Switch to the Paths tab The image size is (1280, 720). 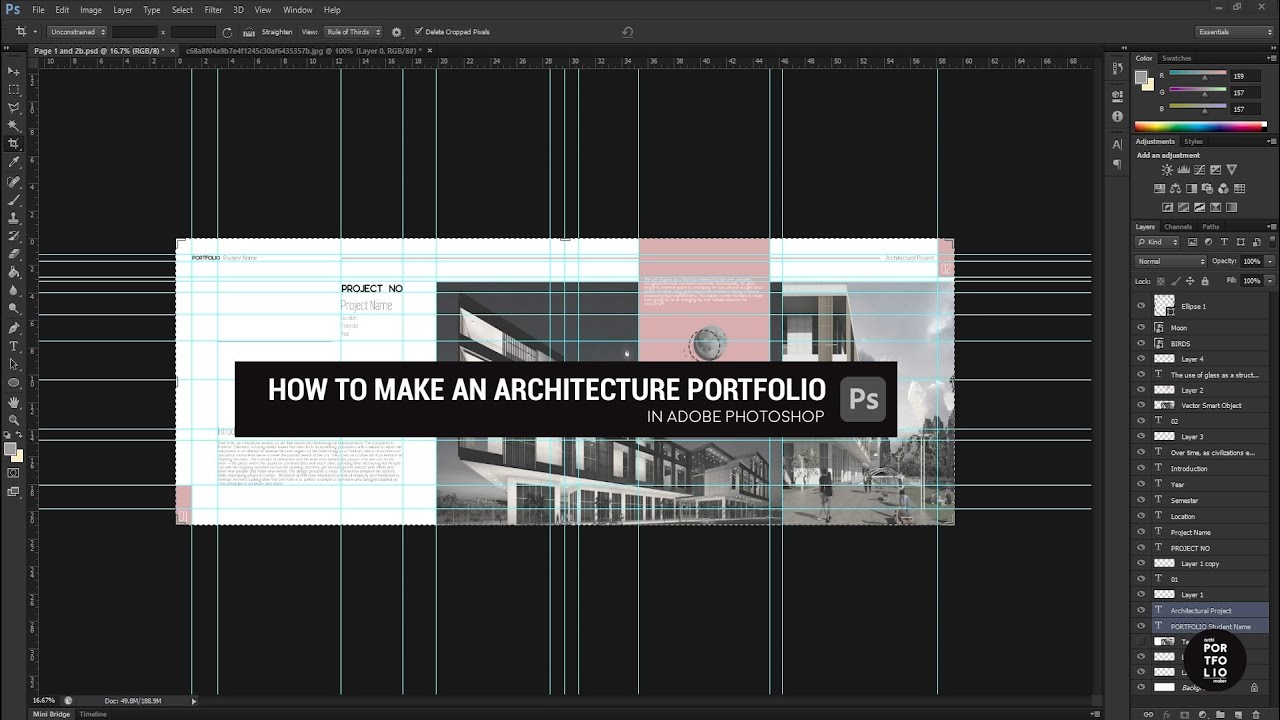point(1211,227)
